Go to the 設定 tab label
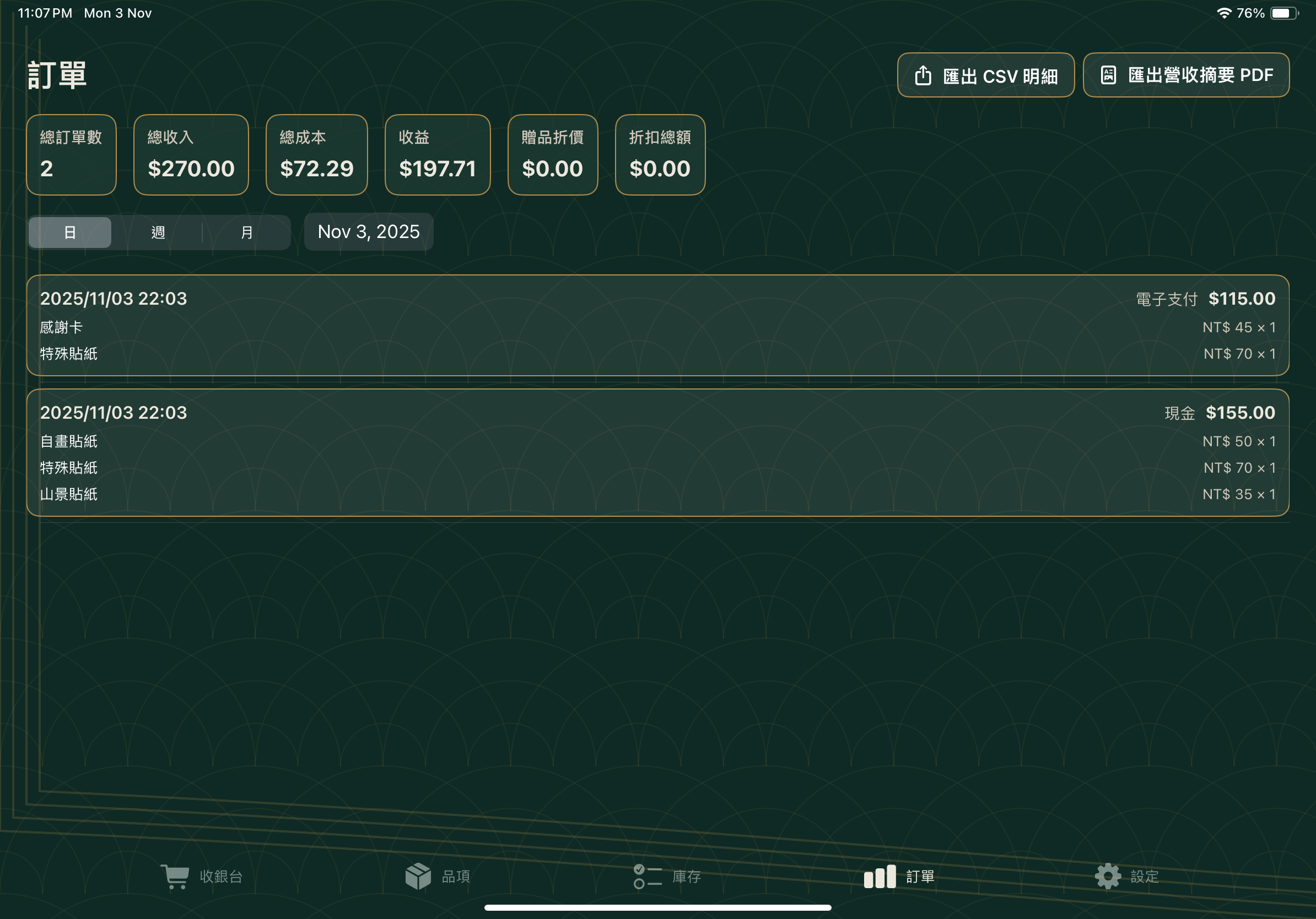The height and width of the screenshot is (919, 1316). [1144, 876]
